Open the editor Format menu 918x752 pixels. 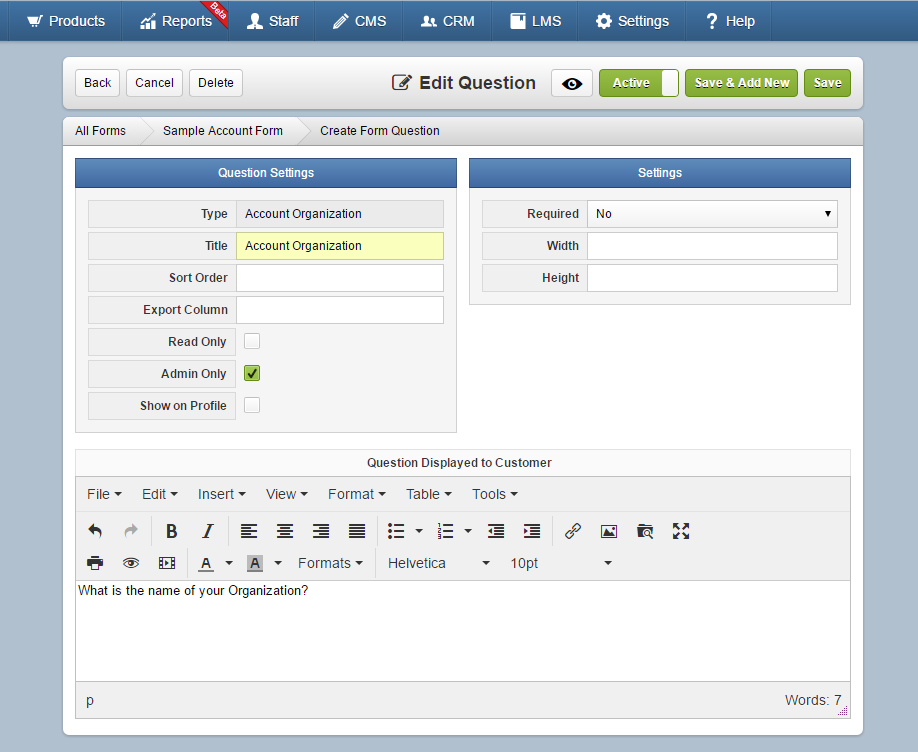[357, 494]
